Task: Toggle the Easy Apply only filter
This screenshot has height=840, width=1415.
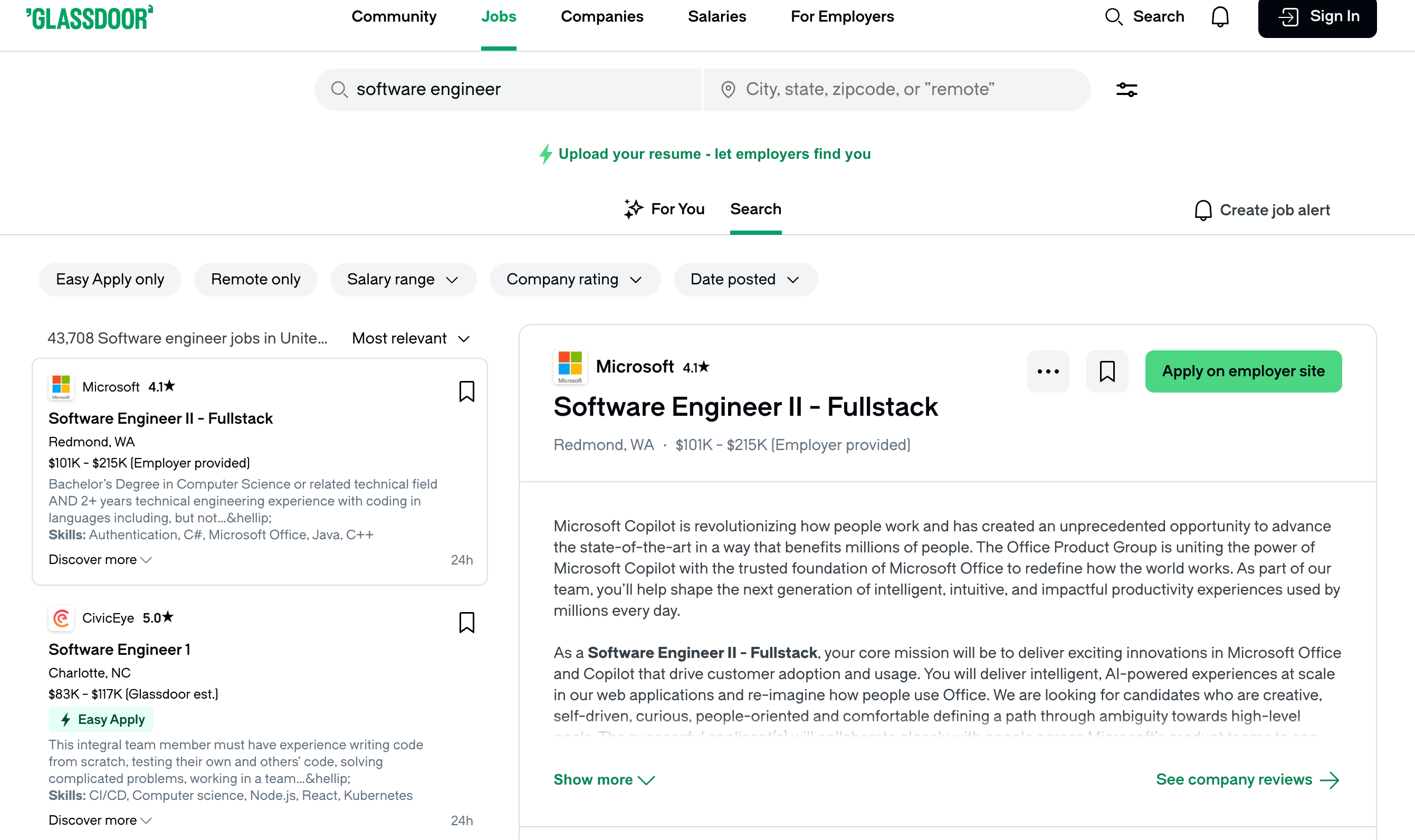Action: (x=110, y=279)
